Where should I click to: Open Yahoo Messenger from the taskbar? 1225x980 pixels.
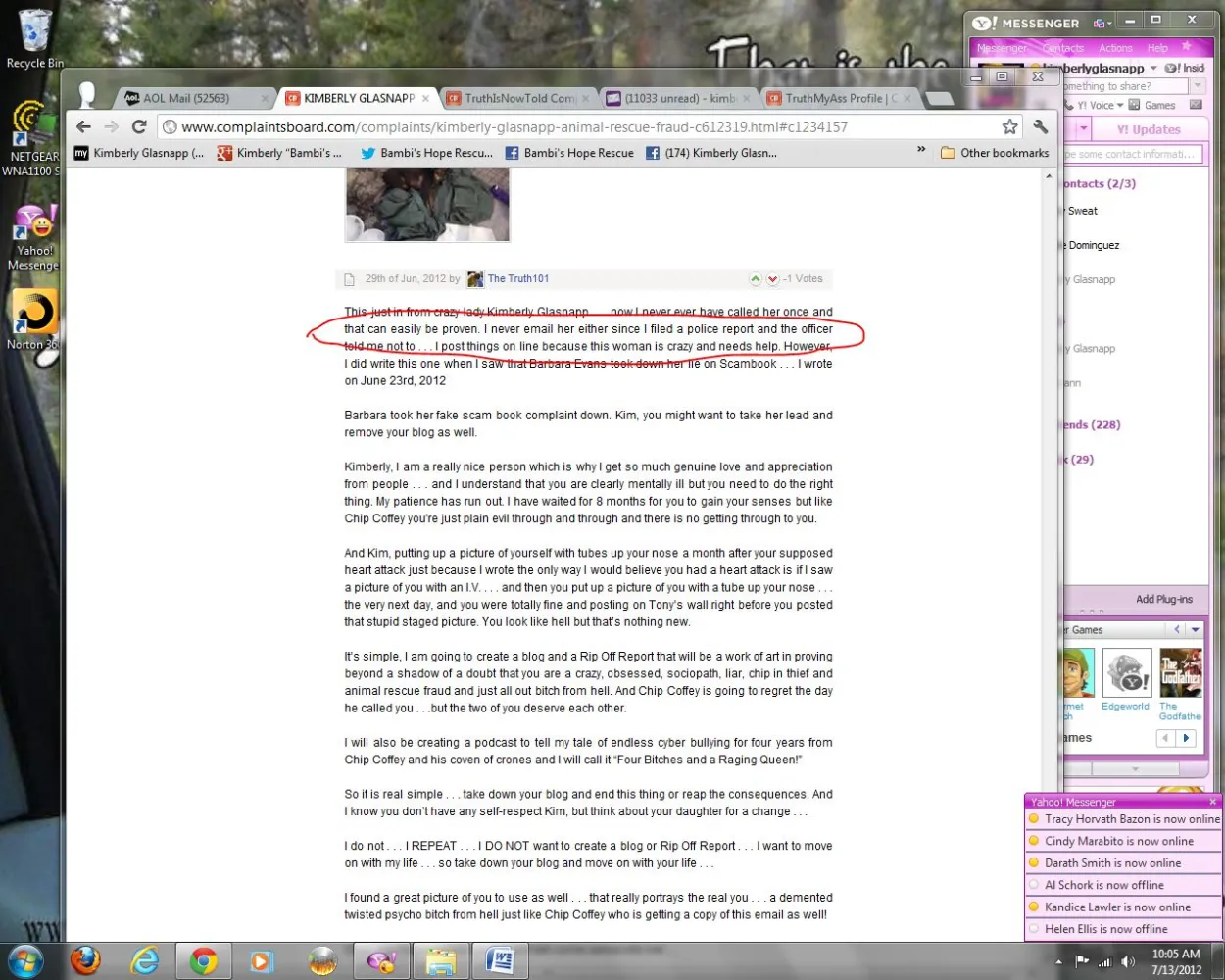(x=380, y=960)
